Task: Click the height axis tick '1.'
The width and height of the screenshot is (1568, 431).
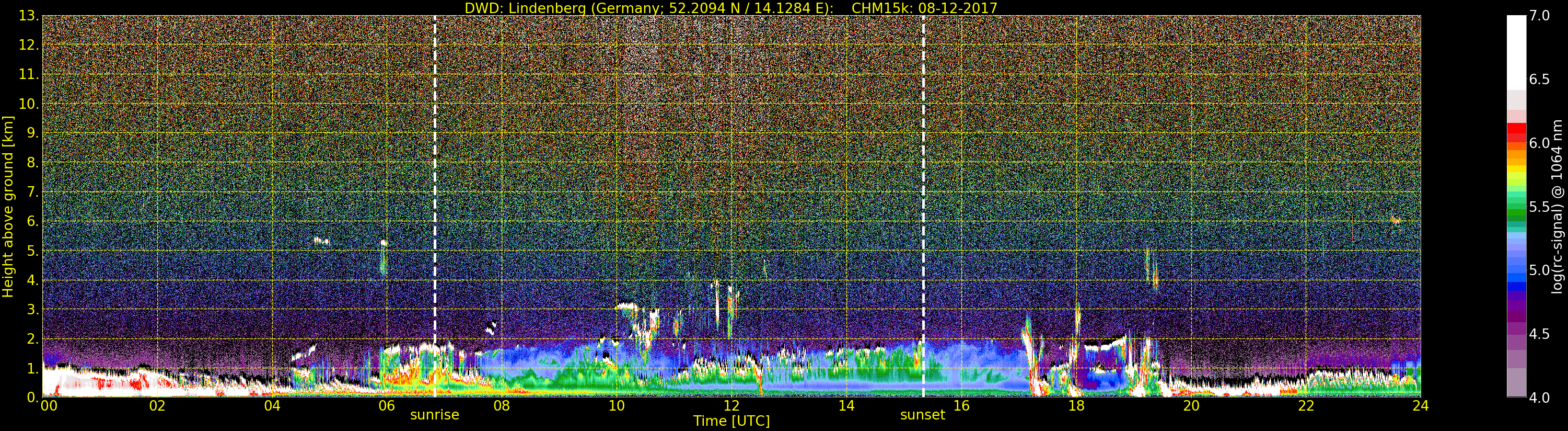Action: tap(32, 368)
